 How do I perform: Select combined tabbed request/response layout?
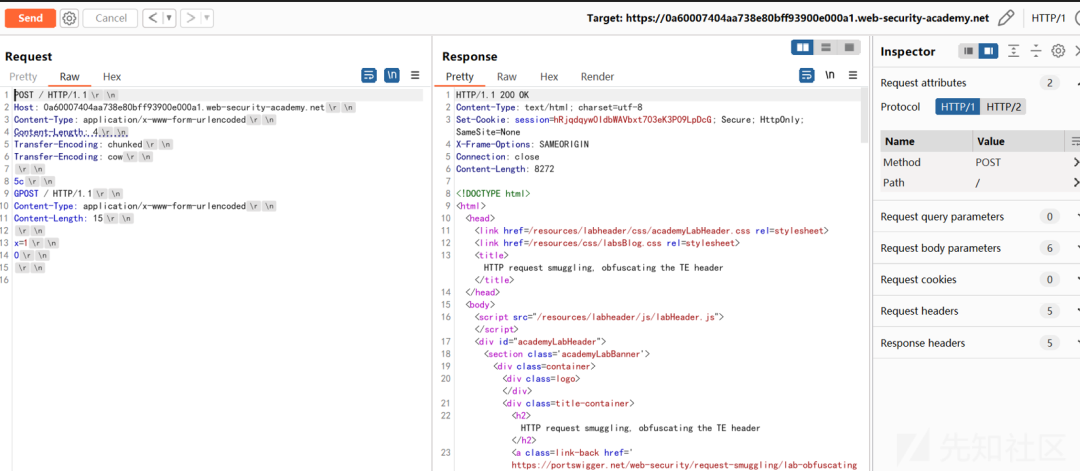click(849, 47)
